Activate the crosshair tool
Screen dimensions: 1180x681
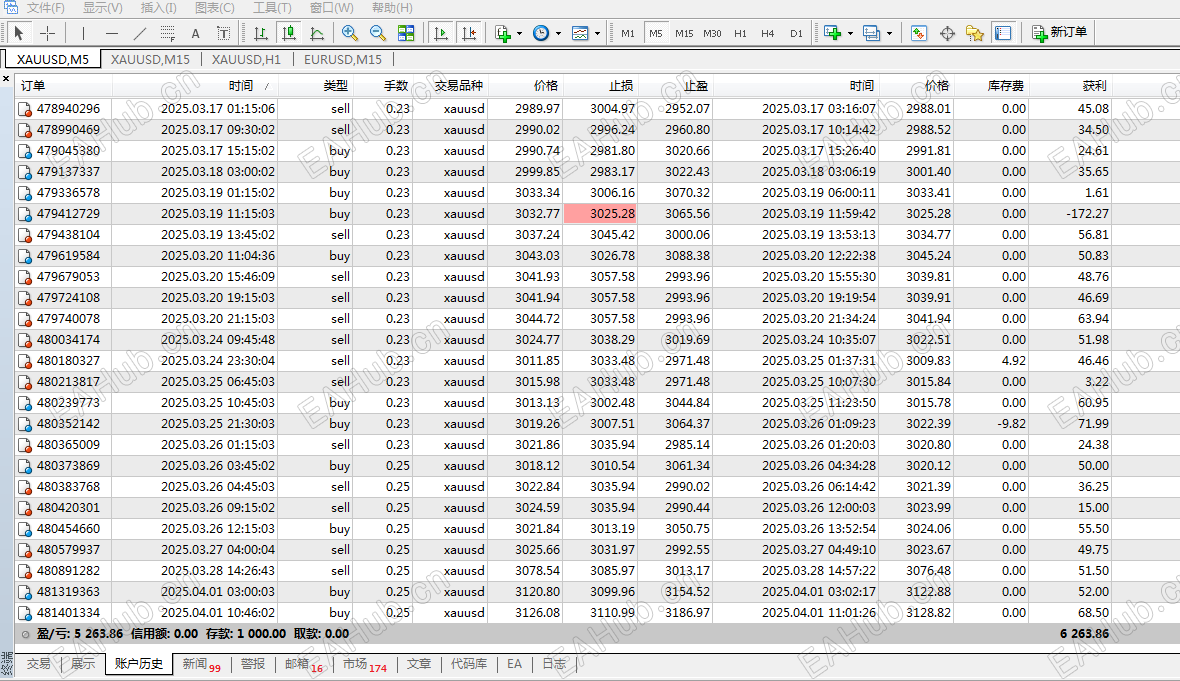tap(47, 33)
